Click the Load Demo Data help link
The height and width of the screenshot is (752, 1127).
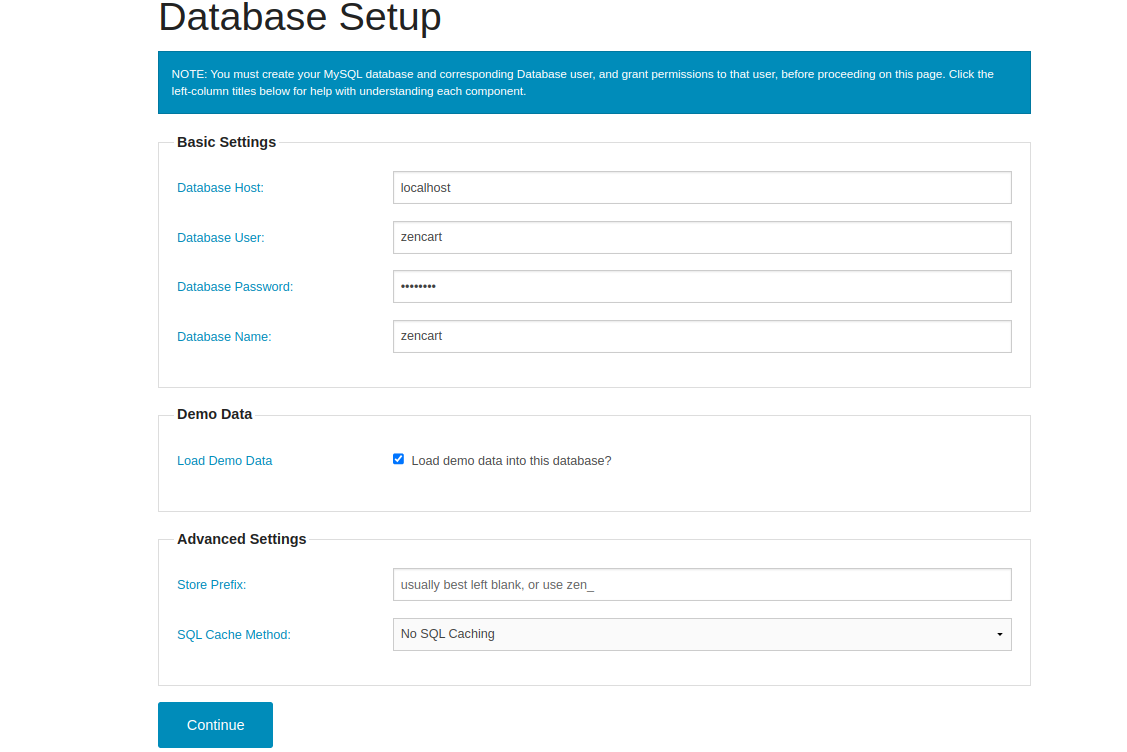224,461
